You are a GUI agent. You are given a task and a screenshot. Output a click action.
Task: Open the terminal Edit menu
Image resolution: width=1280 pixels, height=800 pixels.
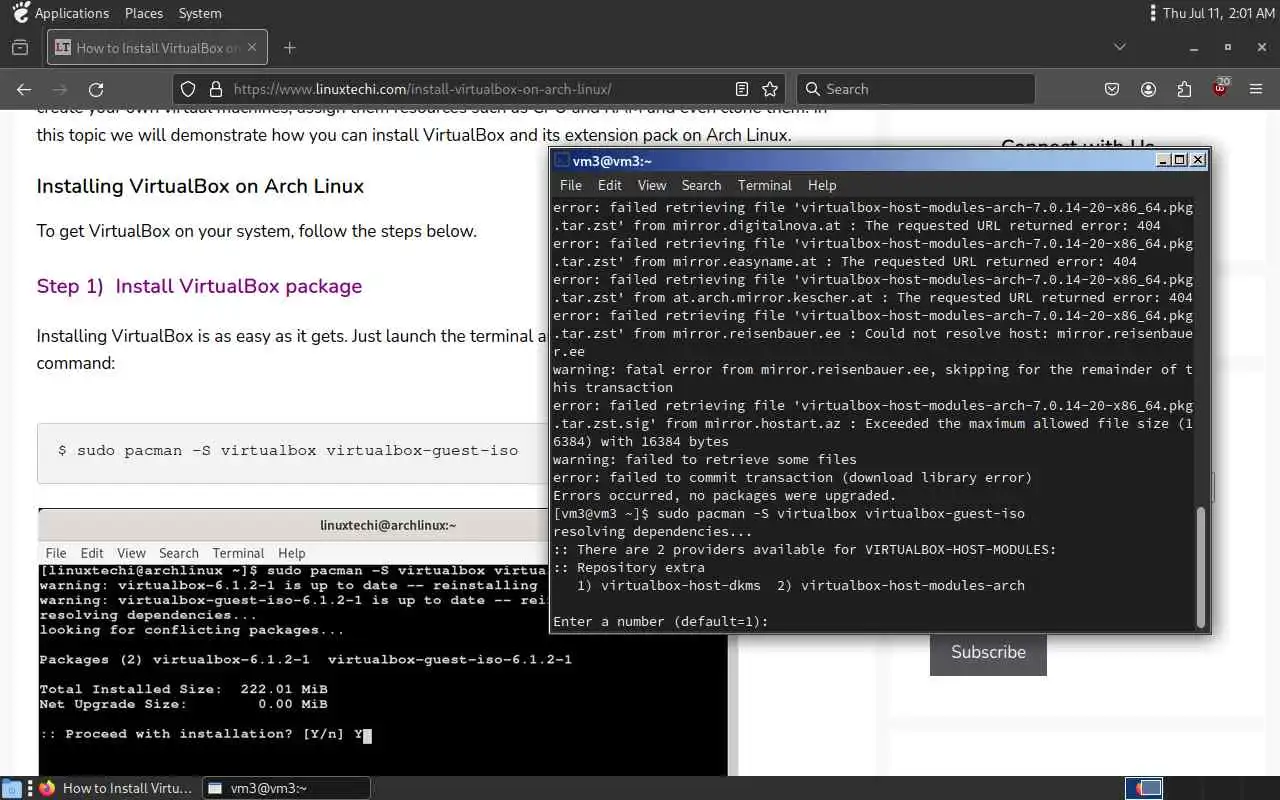pos(610,185)
